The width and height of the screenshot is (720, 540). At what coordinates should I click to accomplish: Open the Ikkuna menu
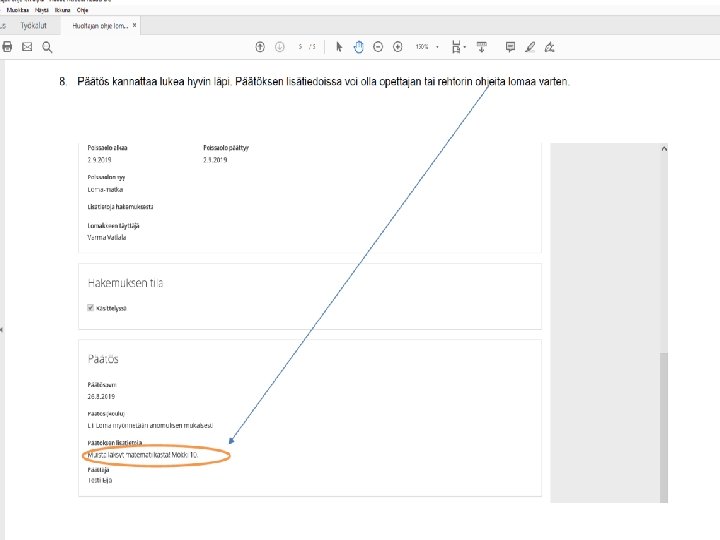tap(62, 10)
